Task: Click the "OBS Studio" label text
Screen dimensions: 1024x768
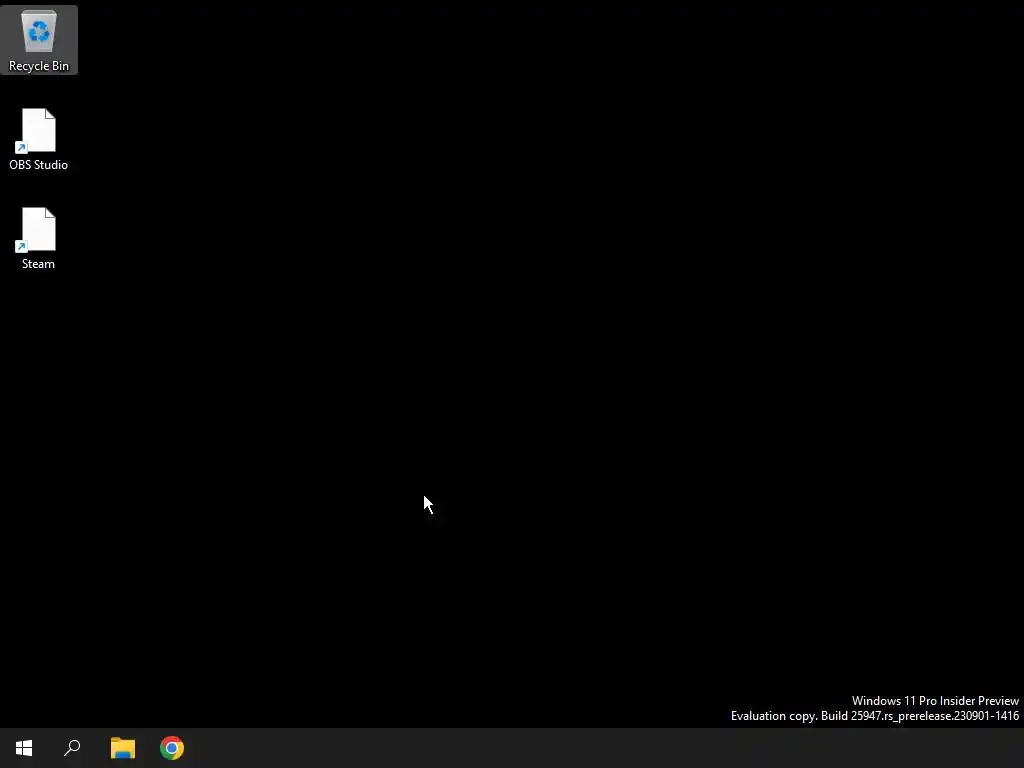Action: 39,165
